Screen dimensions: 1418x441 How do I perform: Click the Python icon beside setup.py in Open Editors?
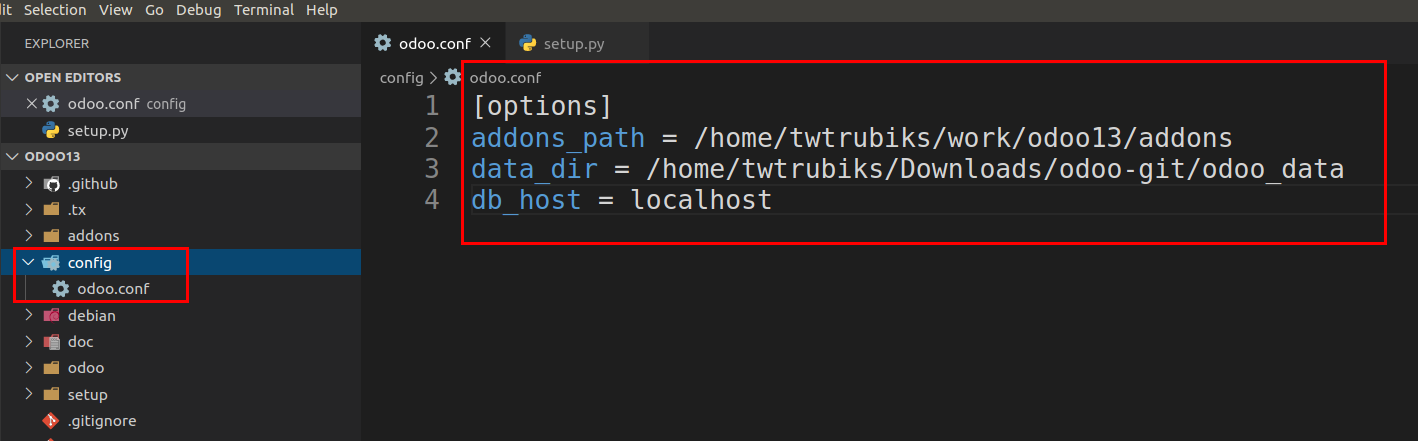click(x=51, y=130)
